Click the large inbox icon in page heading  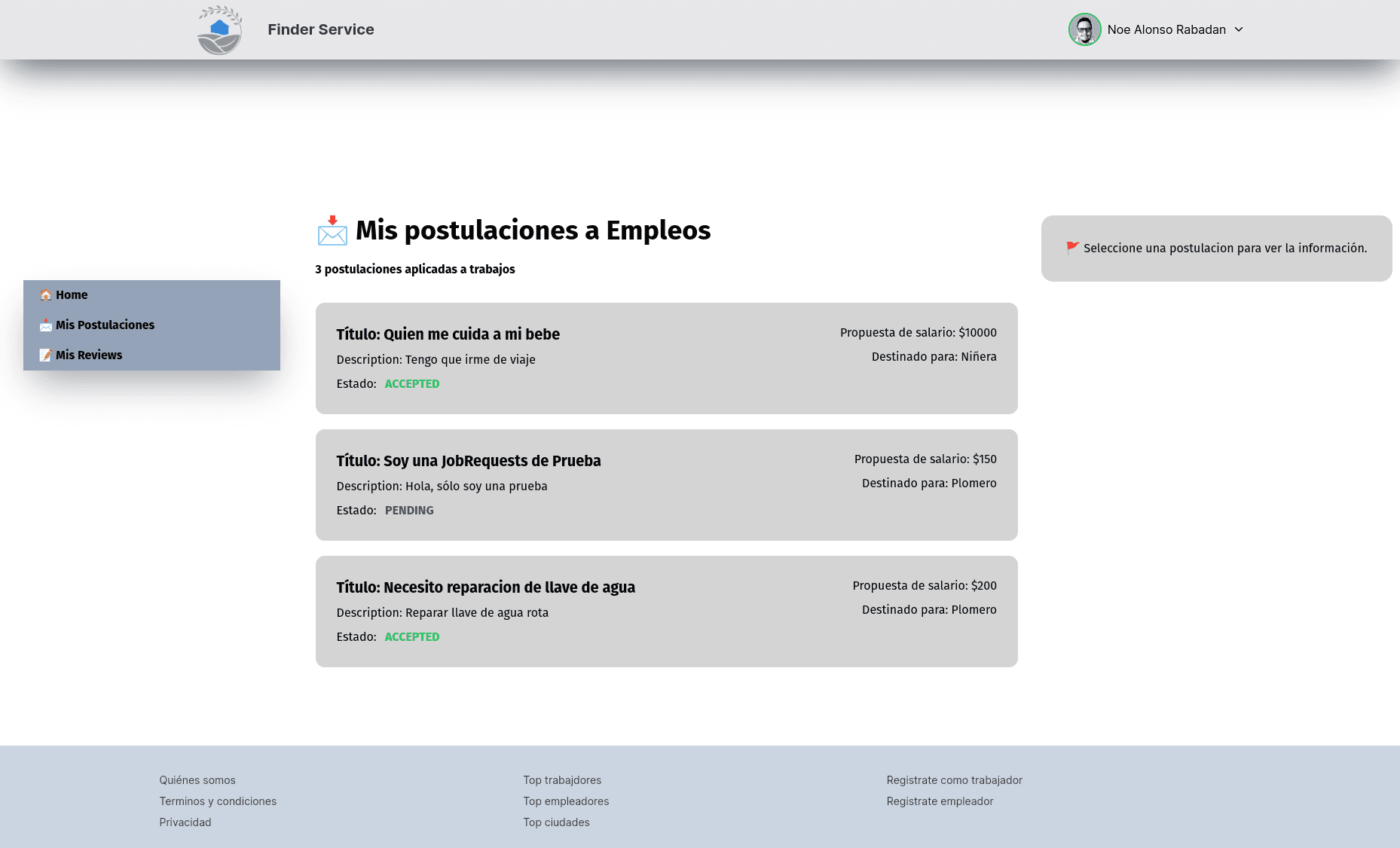(x=332, y=230)
